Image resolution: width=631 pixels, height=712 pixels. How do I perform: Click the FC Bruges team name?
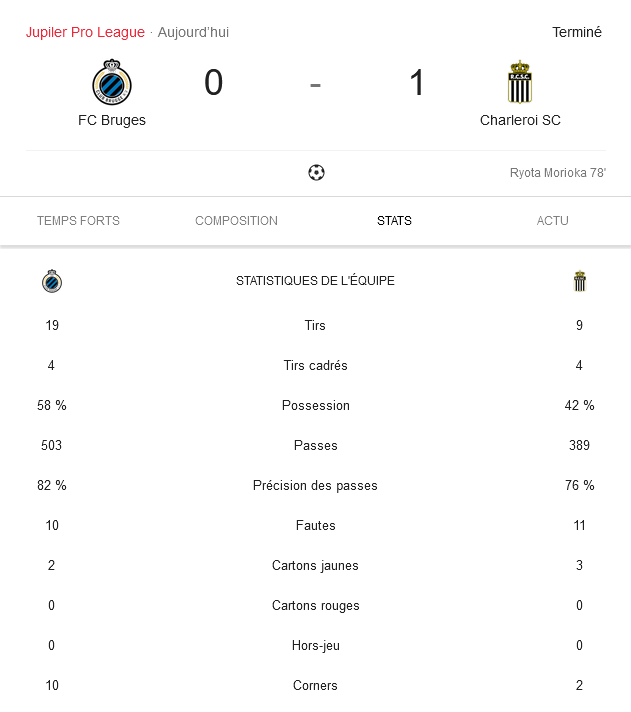(x=112, y=120)
